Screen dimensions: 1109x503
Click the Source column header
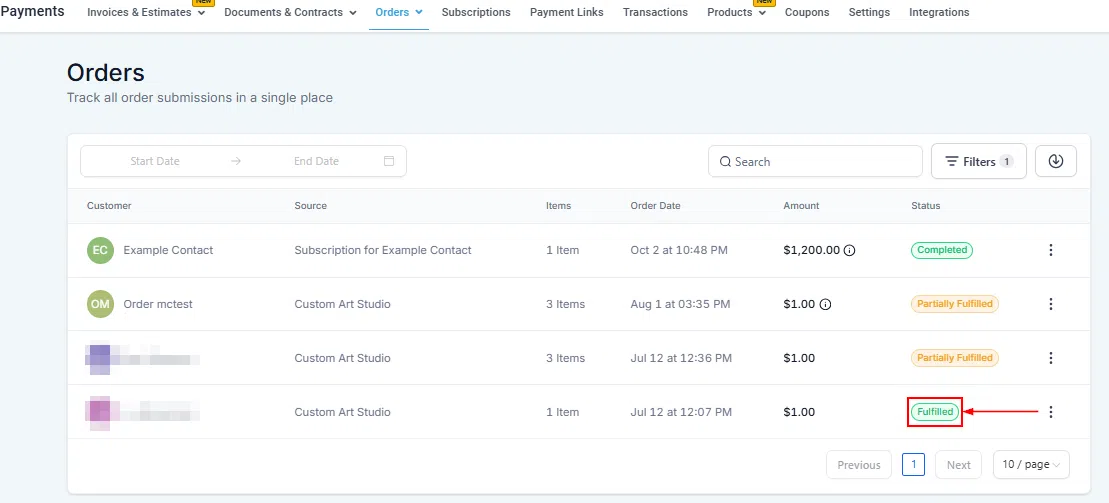(310, 206)
